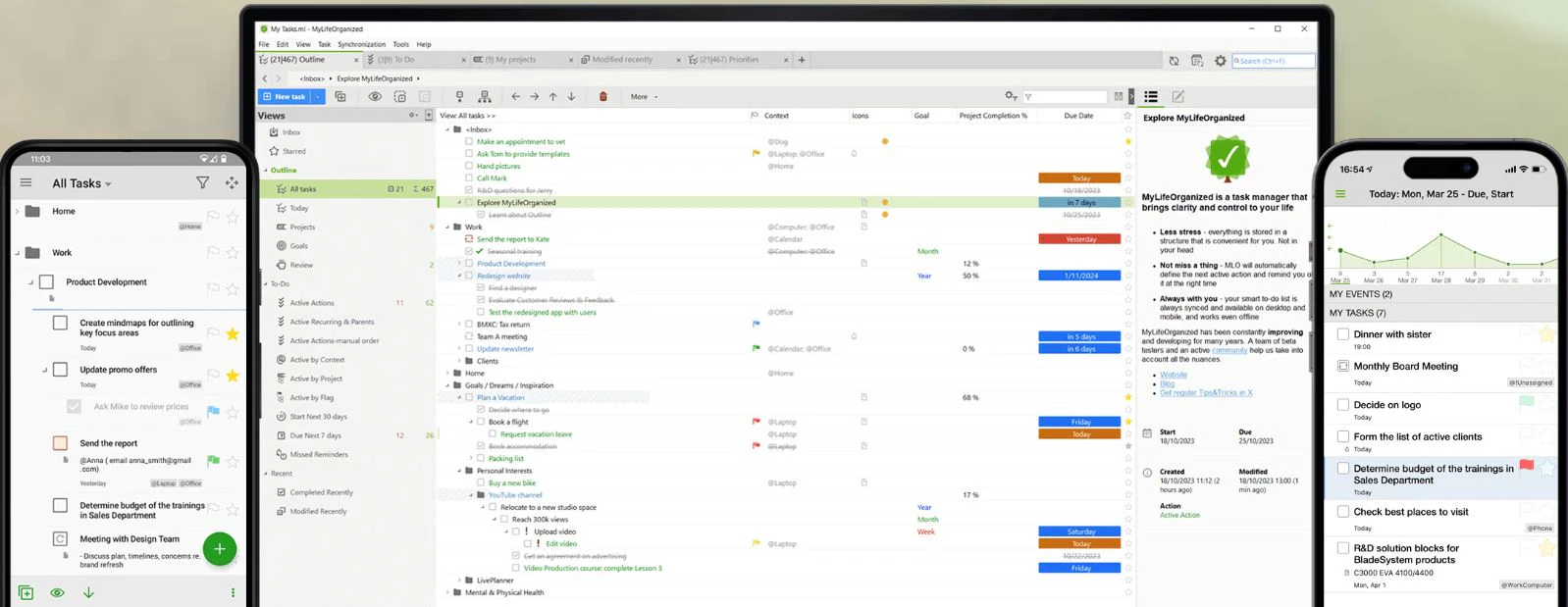Click the green plus add button on Android
The height and width of the screenshot is (607, 1568).
220,549
